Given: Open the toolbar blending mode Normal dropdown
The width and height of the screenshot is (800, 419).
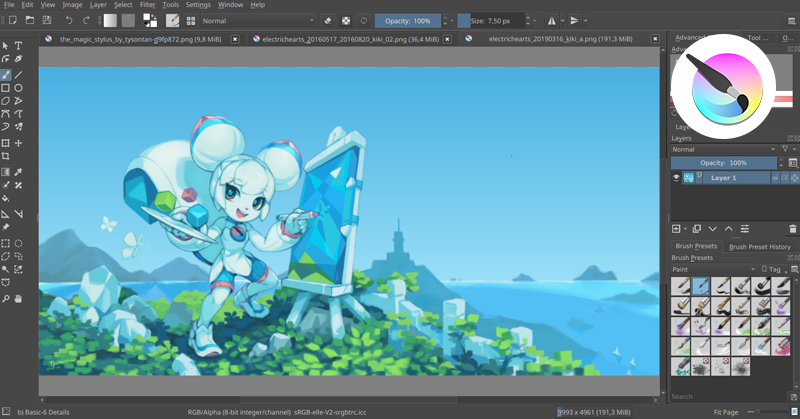Looking at the screenshot, I should click(258, 21).
